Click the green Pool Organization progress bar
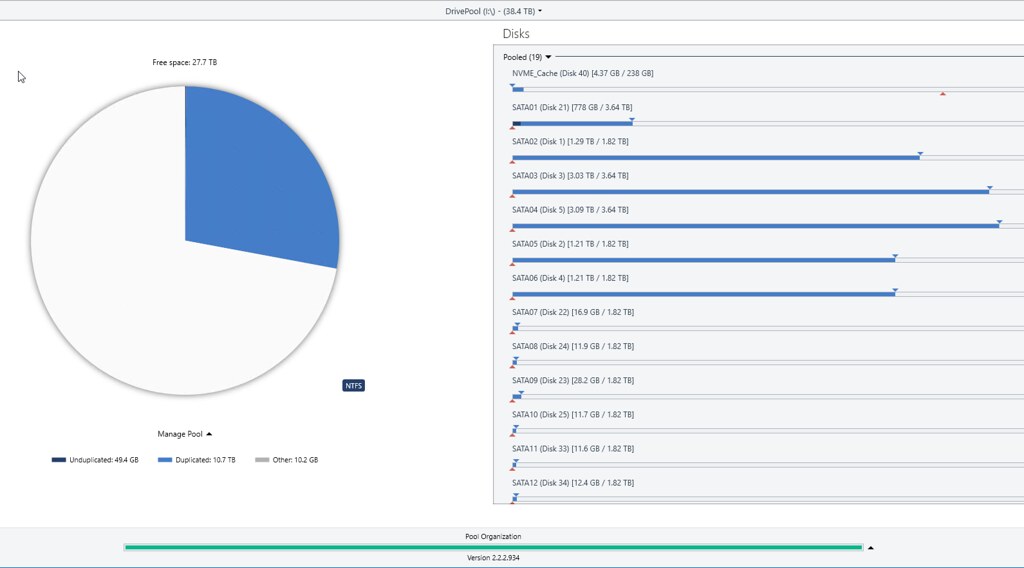 (492, 547)
